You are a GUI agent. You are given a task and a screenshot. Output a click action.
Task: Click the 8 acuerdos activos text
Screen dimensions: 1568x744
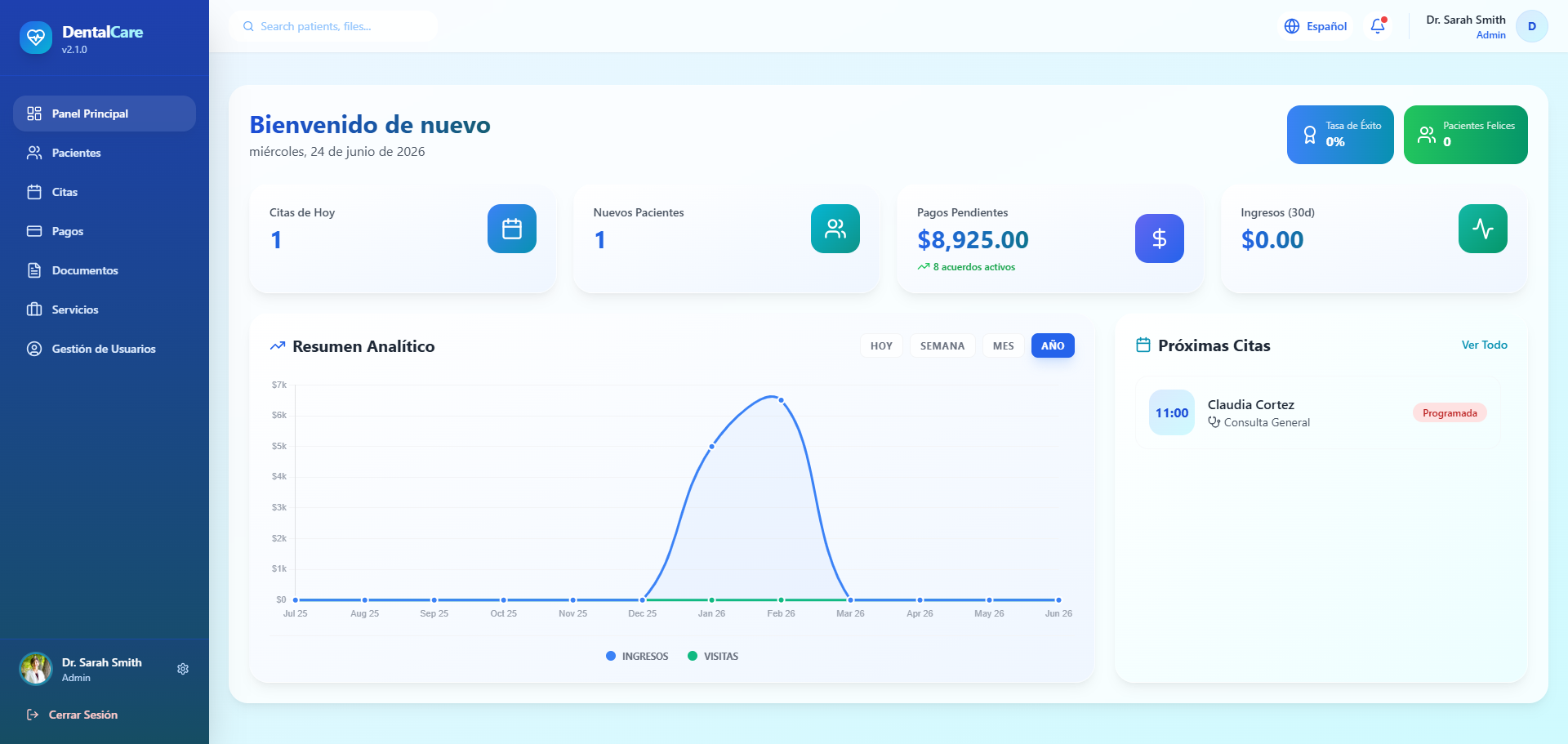(974, 267)
